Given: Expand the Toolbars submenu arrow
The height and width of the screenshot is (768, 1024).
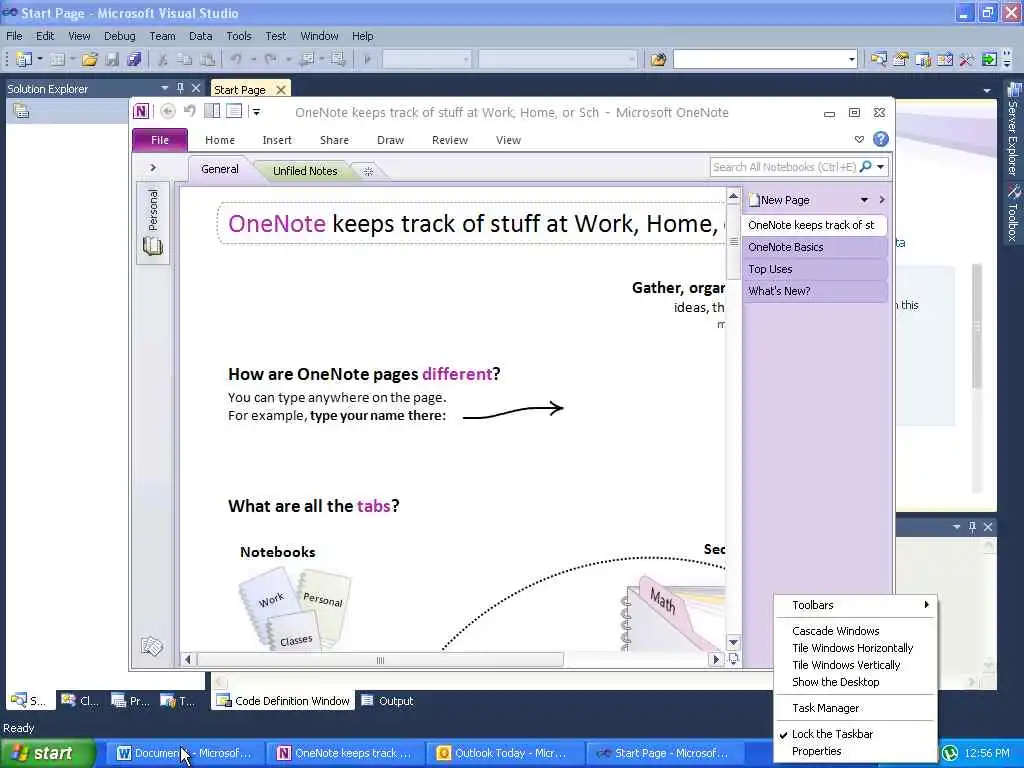Looking at the screenshot, I should (926, 605).
